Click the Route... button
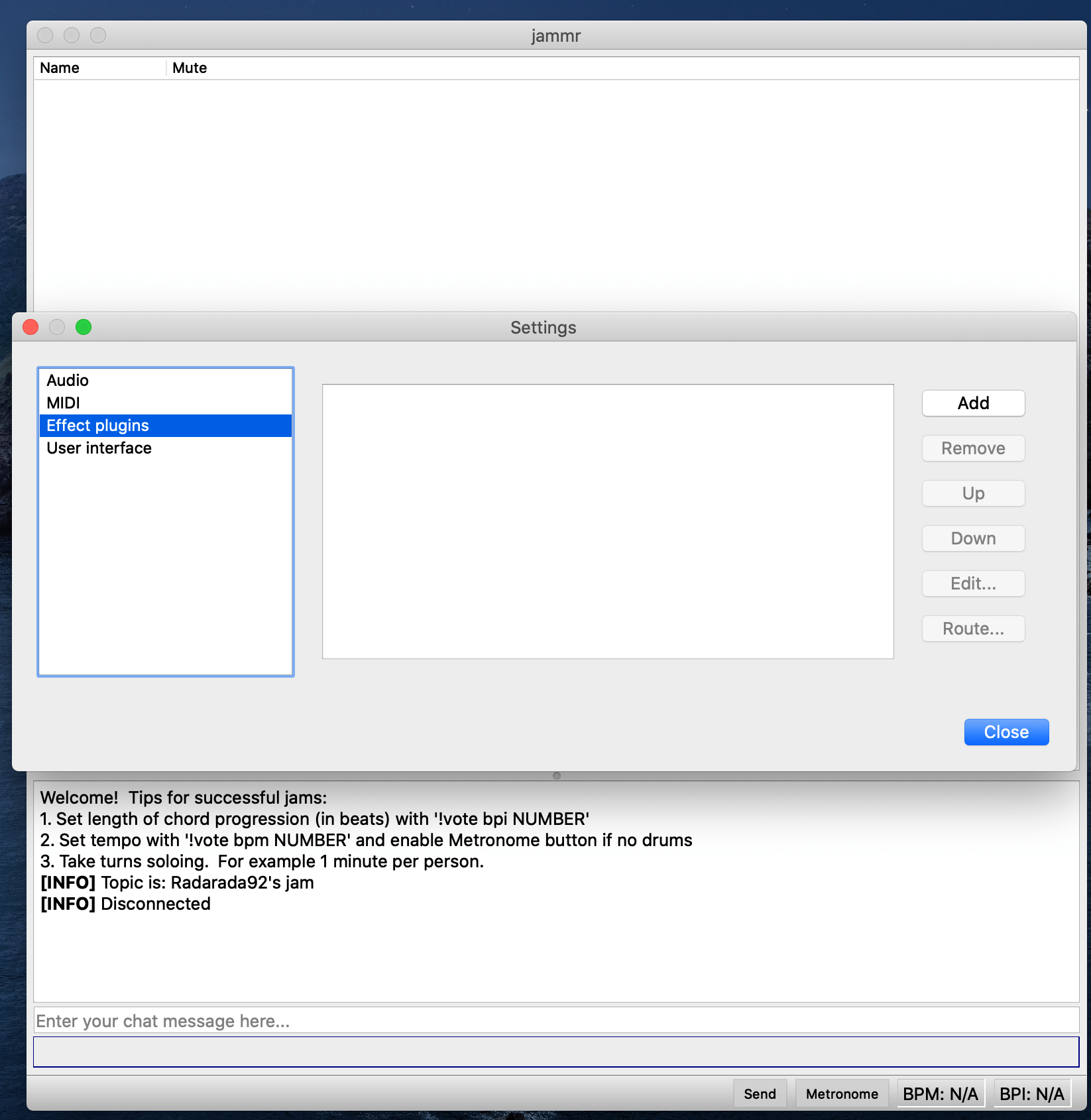Image resolution: width=1091 pixels, height=1120 pixels. point(972,629)
